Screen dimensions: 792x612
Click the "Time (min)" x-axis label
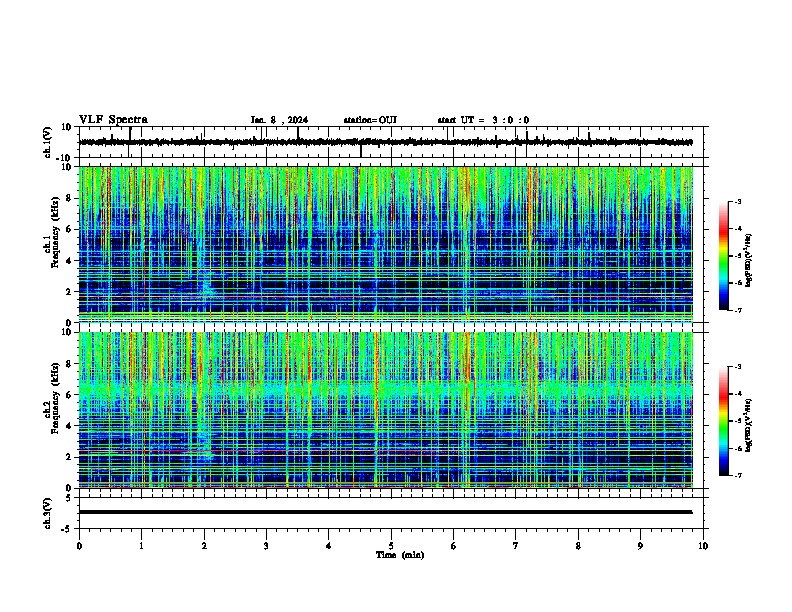click(x=400, y=555)
